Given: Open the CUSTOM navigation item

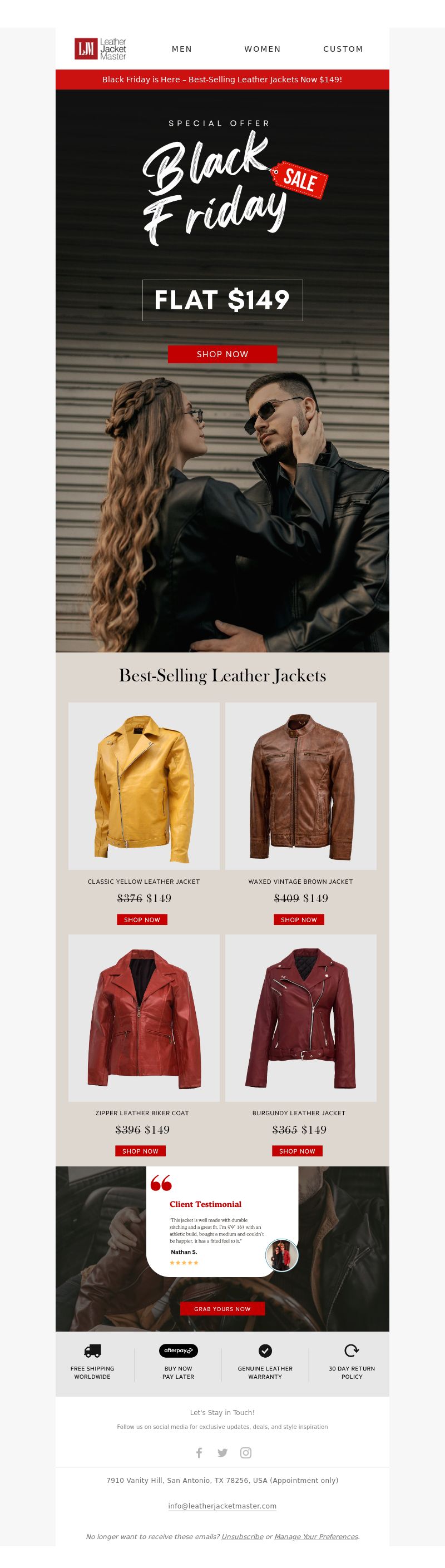Looking at the screenshot, I should click(343, 49).
